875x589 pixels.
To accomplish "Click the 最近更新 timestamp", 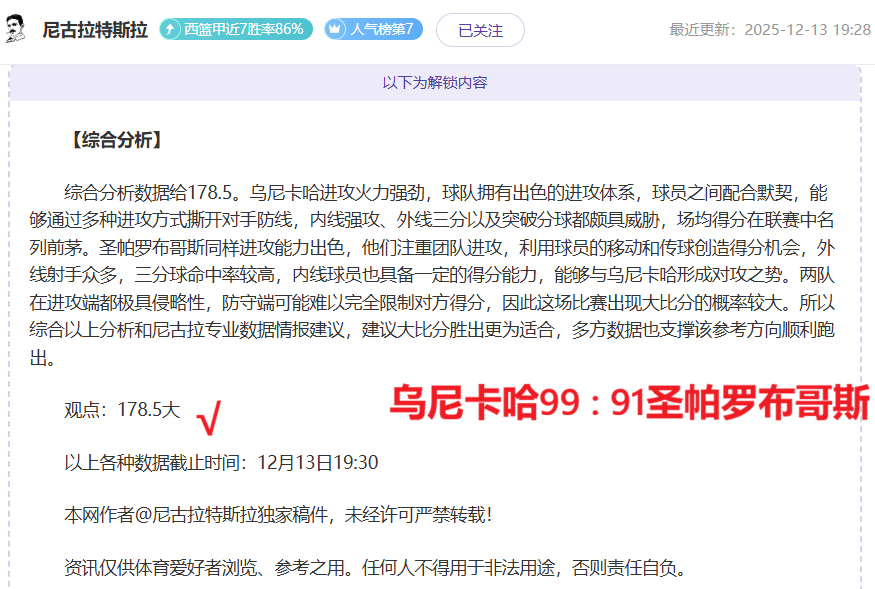I will pyautogui.click(x=769, y=30).
